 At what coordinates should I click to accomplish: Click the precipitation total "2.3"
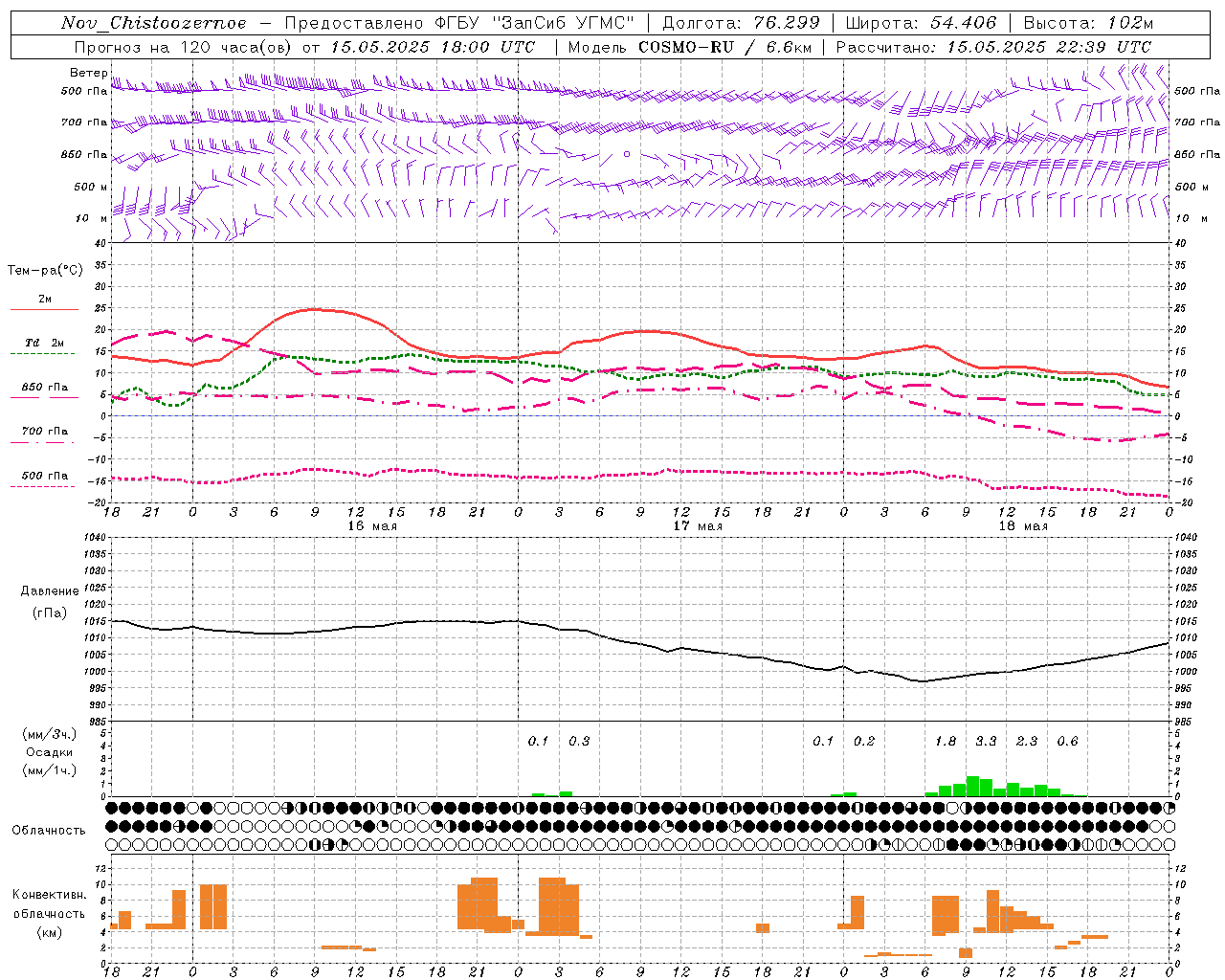pyautogui.click(x=1027, y=742)
